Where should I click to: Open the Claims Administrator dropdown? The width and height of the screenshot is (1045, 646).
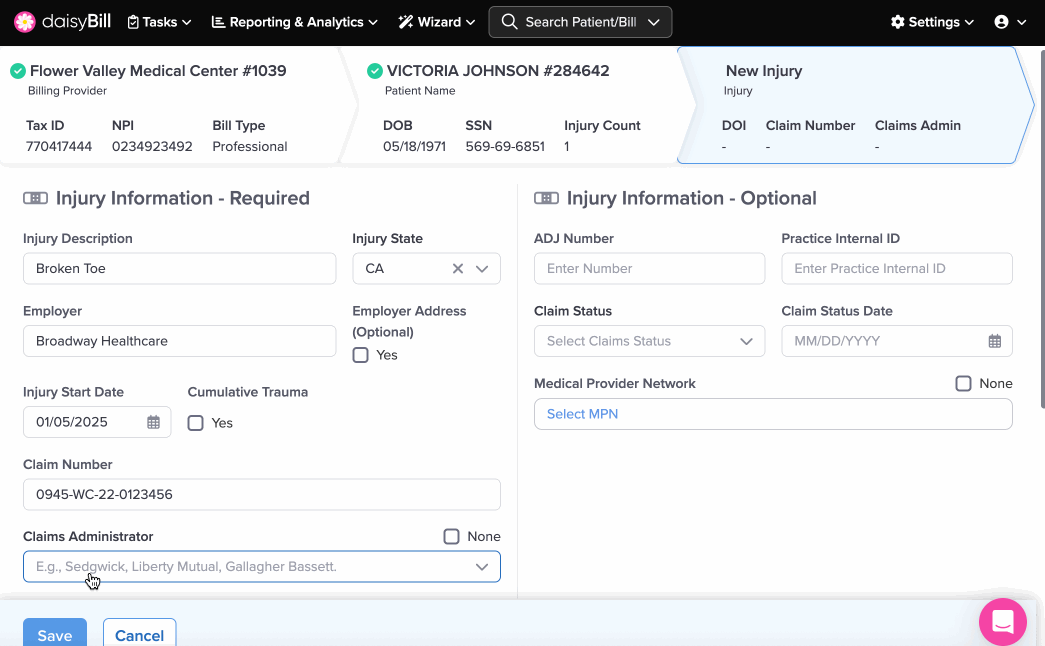481,567
